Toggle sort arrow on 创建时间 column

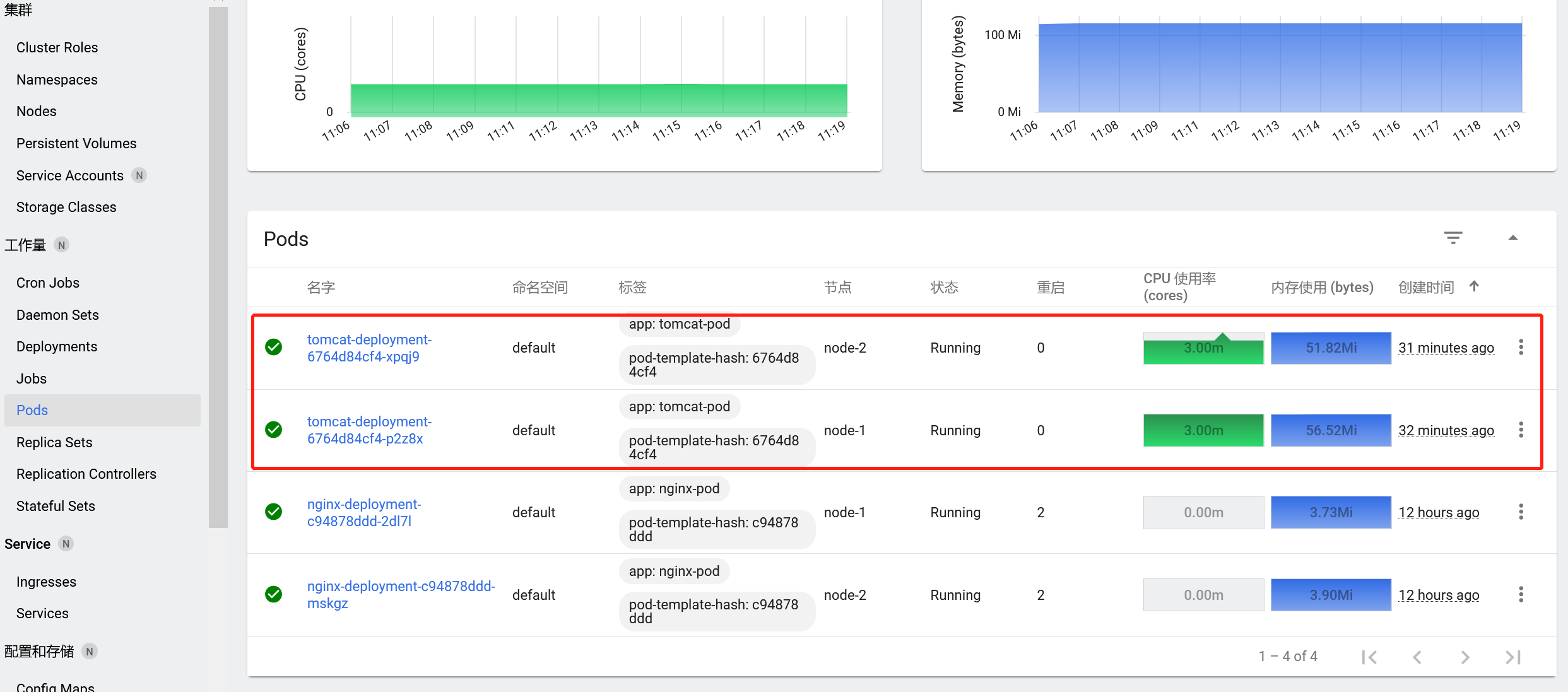pos(1474,286)
